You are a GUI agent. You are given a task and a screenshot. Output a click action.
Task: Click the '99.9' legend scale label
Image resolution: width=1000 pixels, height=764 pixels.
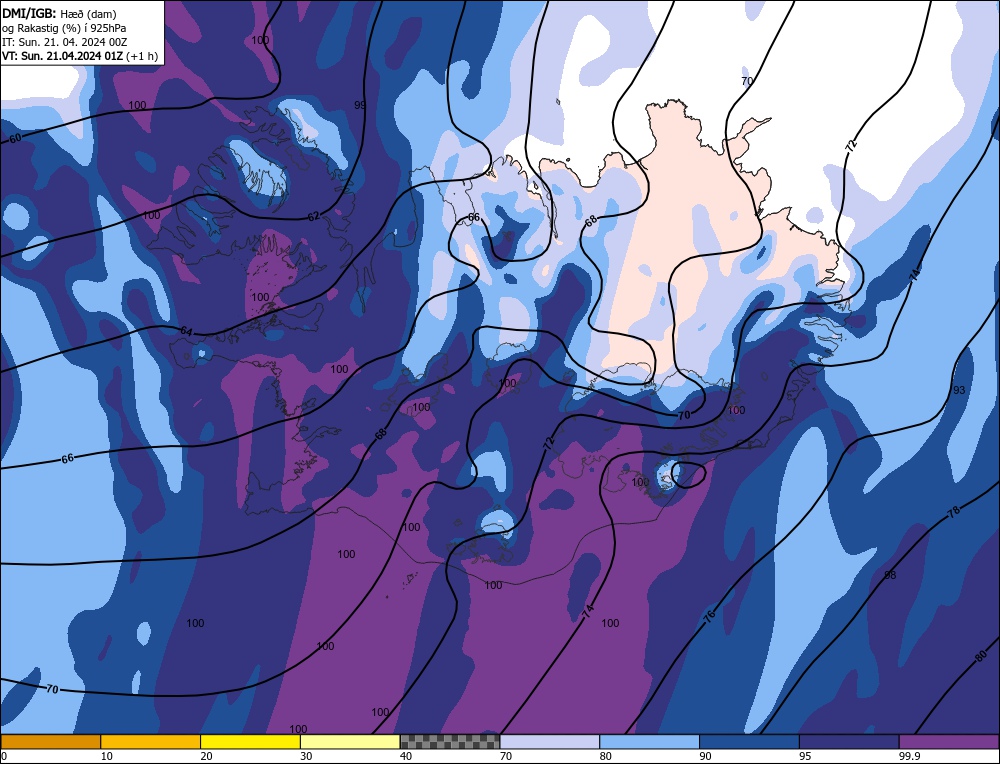click(x=908, y=756)
